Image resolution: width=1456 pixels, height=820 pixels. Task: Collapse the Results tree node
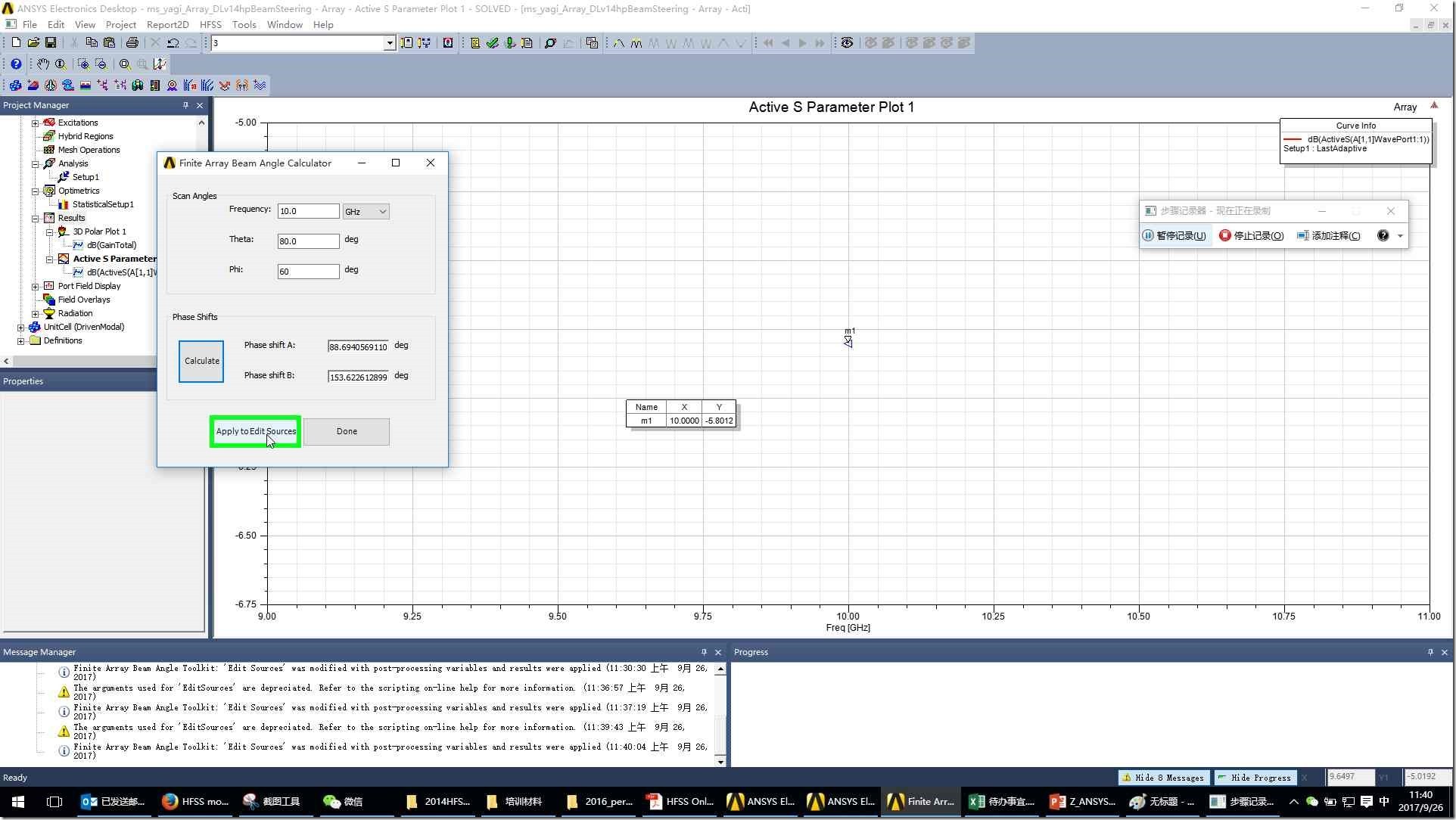click(35, 218)
